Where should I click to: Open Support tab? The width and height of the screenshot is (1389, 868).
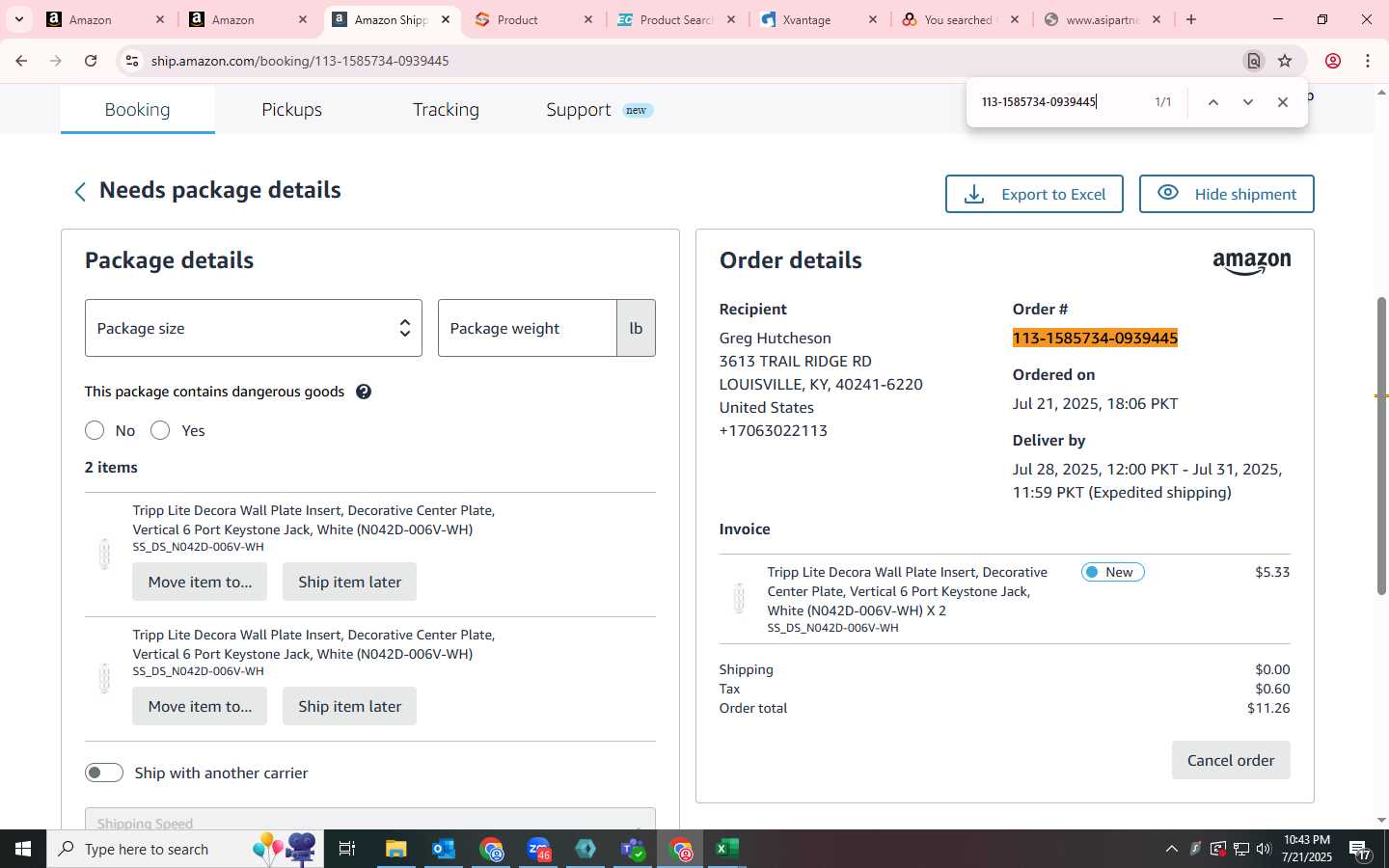point(599,109)
